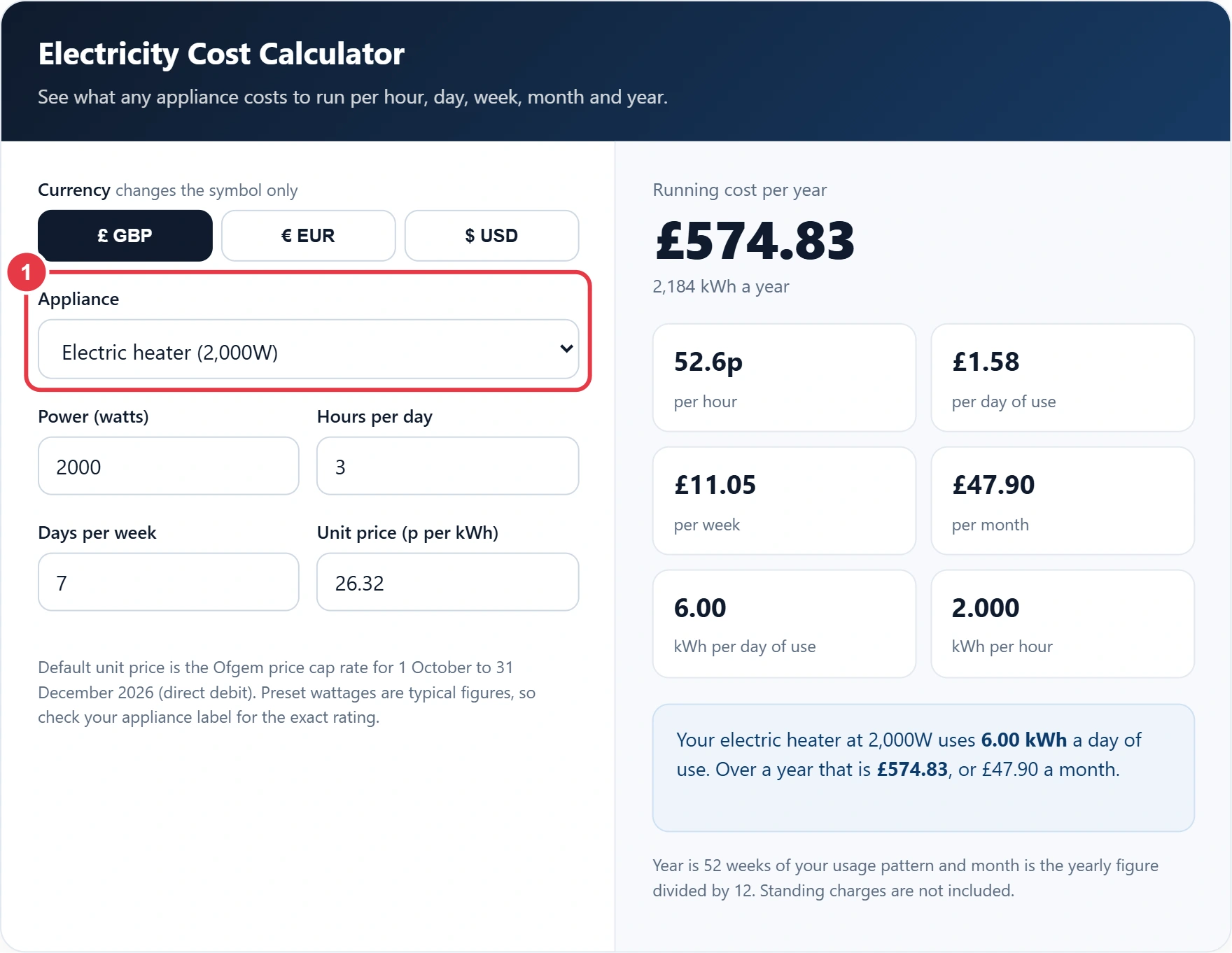Select the £11.05 per week card

[x=784, y=501]
